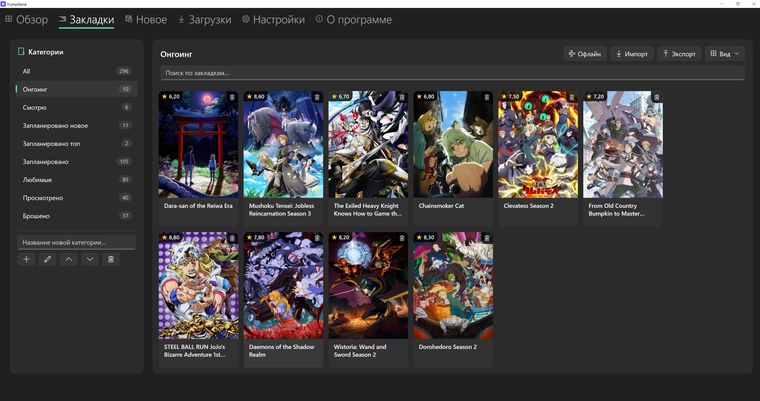Open The Exiled Heavy Knight poster
This screenshot has height=401, width=760.
pyautogui.click(x=368, y=144)
